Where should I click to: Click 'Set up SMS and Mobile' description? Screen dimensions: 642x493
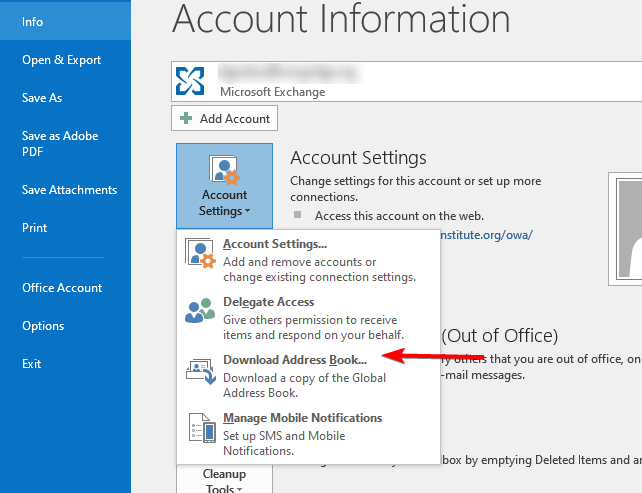coord(284,436)
